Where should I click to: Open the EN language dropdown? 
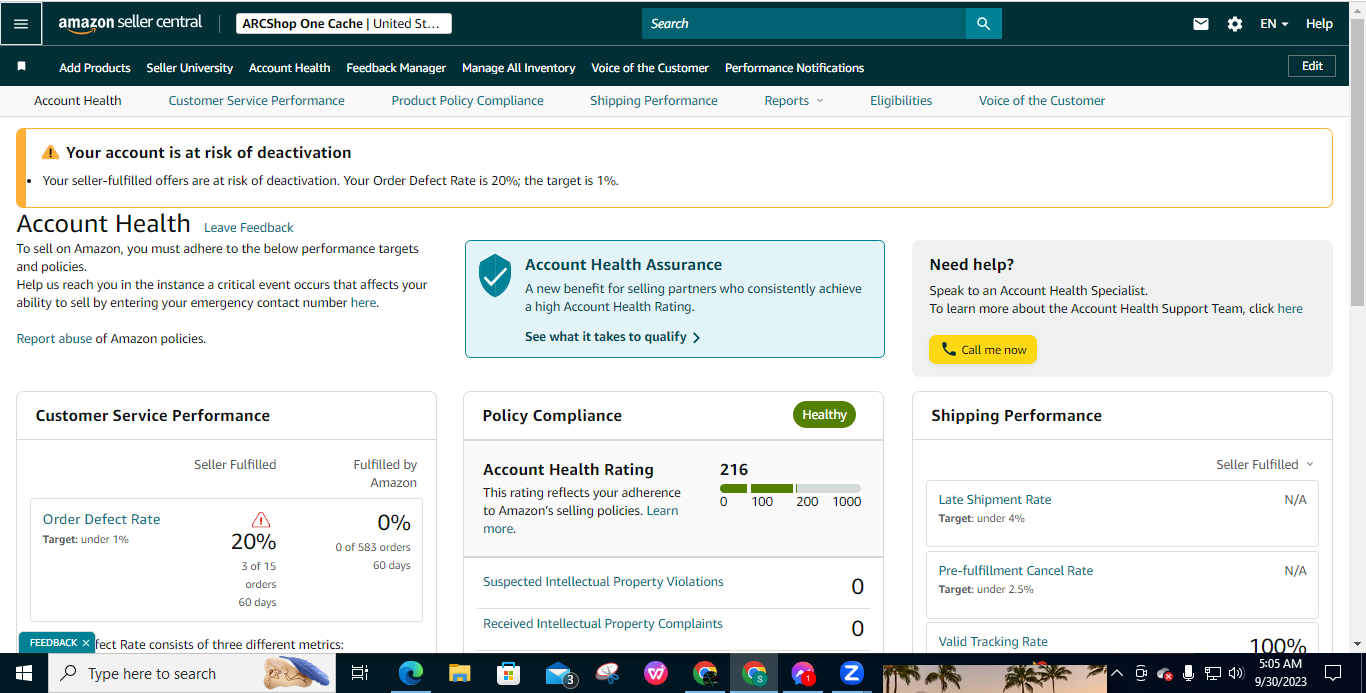point(1274,24)
